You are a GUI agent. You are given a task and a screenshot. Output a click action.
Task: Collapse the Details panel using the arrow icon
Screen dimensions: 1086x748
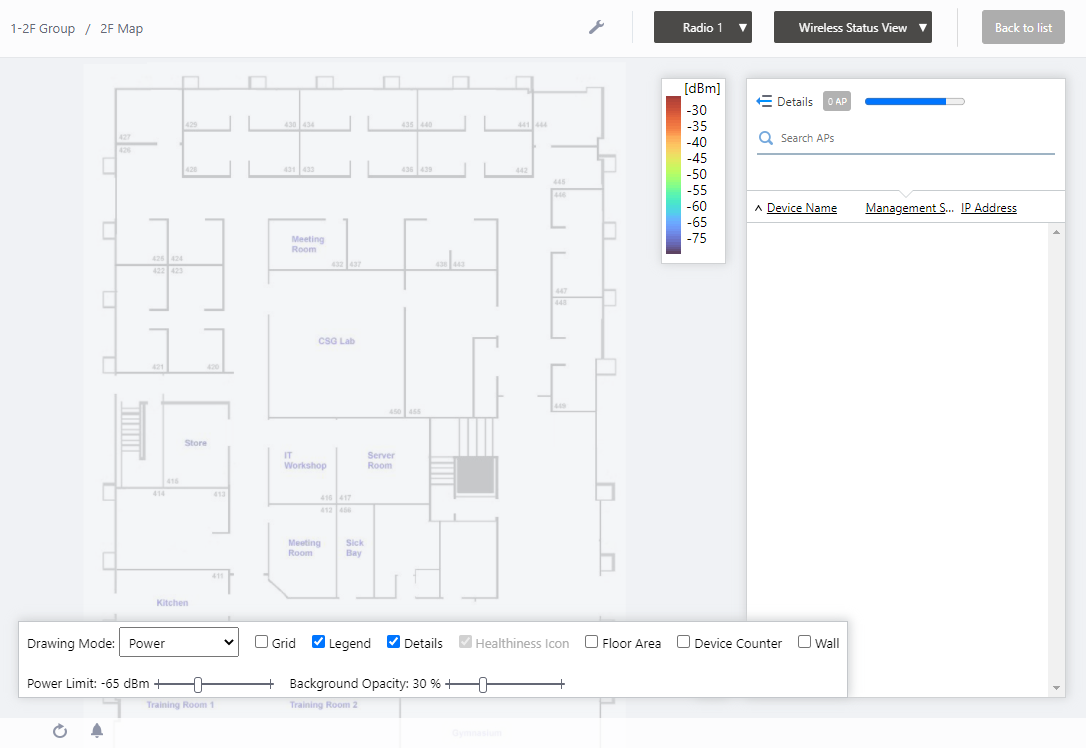pyautogui.click(x=765, y=102)
